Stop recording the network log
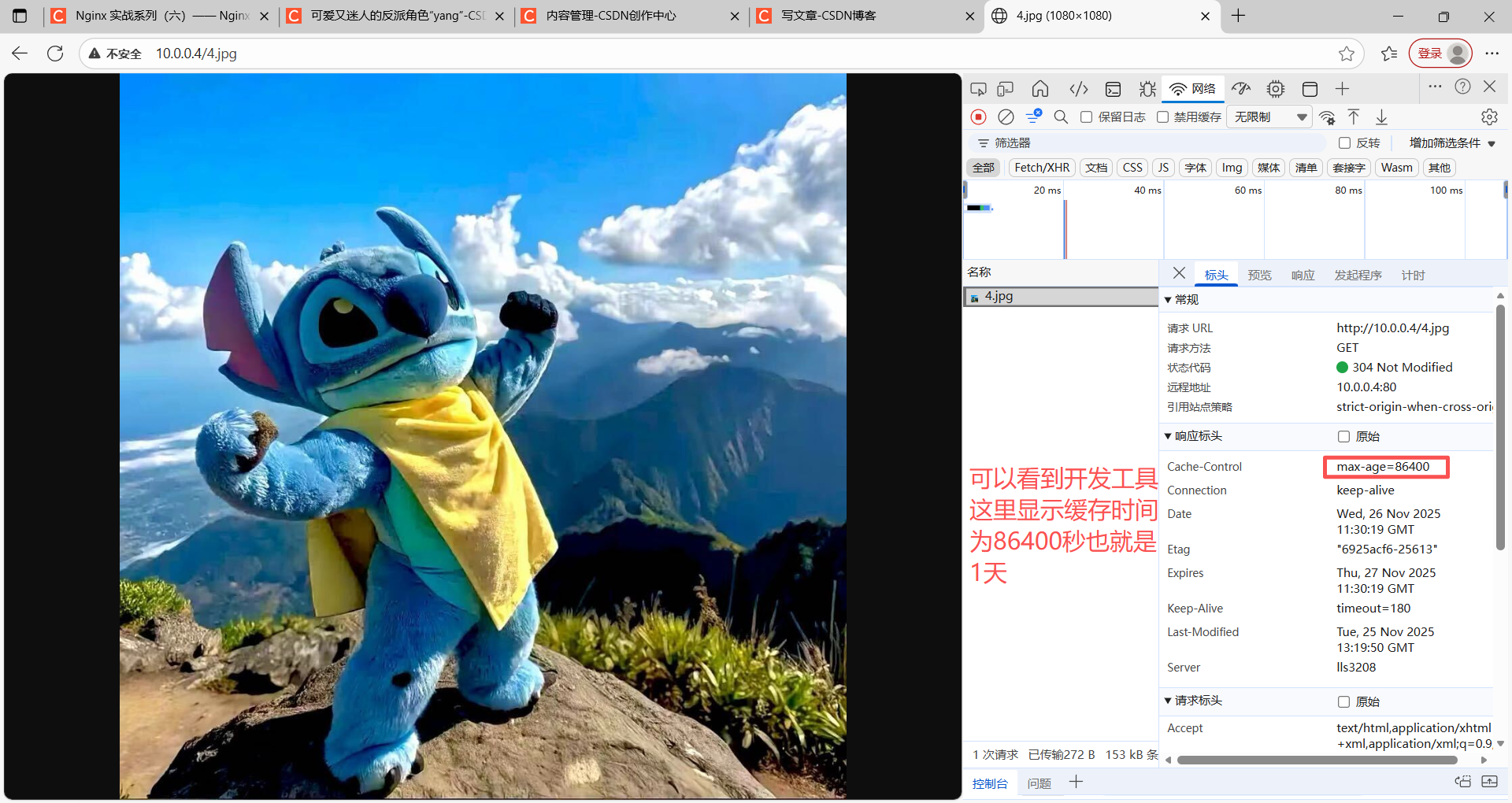Screen dimensions: 1512x803 [978, 117]
